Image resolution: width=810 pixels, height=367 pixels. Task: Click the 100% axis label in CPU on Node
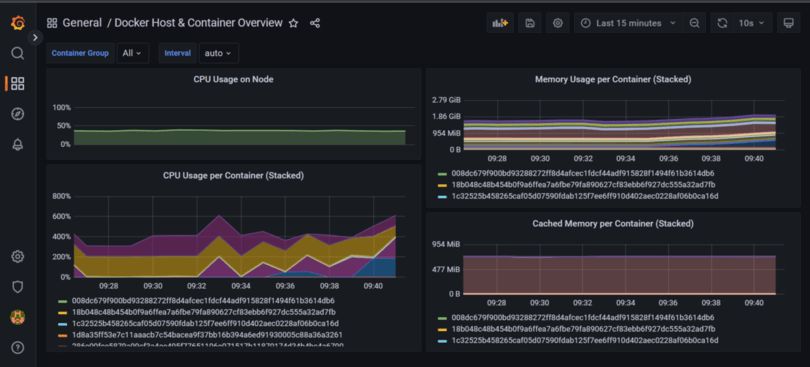point(61,108)
